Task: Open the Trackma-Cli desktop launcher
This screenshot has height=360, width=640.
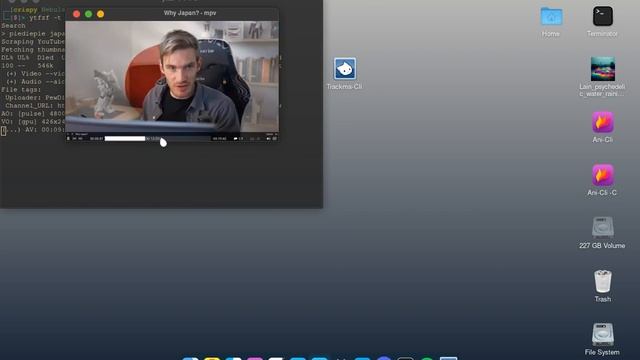Action: coord(344,69)
